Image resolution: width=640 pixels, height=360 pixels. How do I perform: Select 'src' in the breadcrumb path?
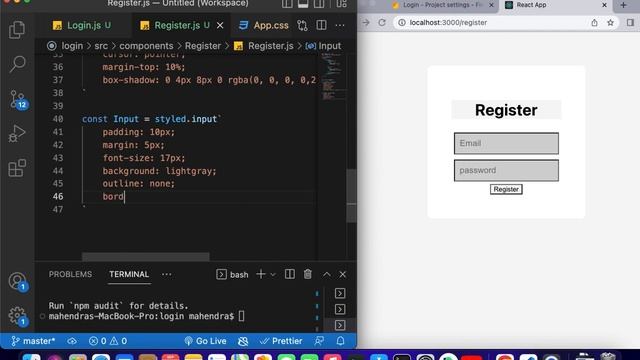[101, 46]
